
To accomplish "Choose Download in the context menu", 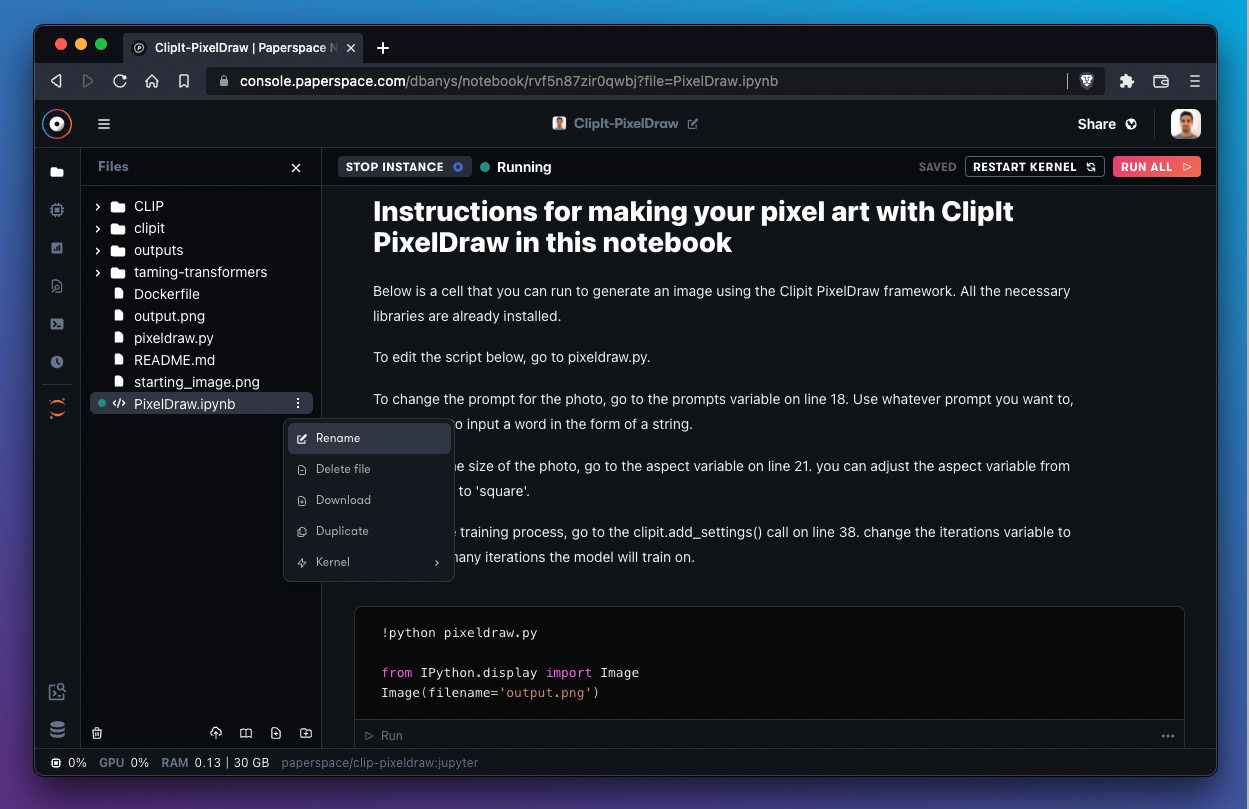I will pos(369,500).
